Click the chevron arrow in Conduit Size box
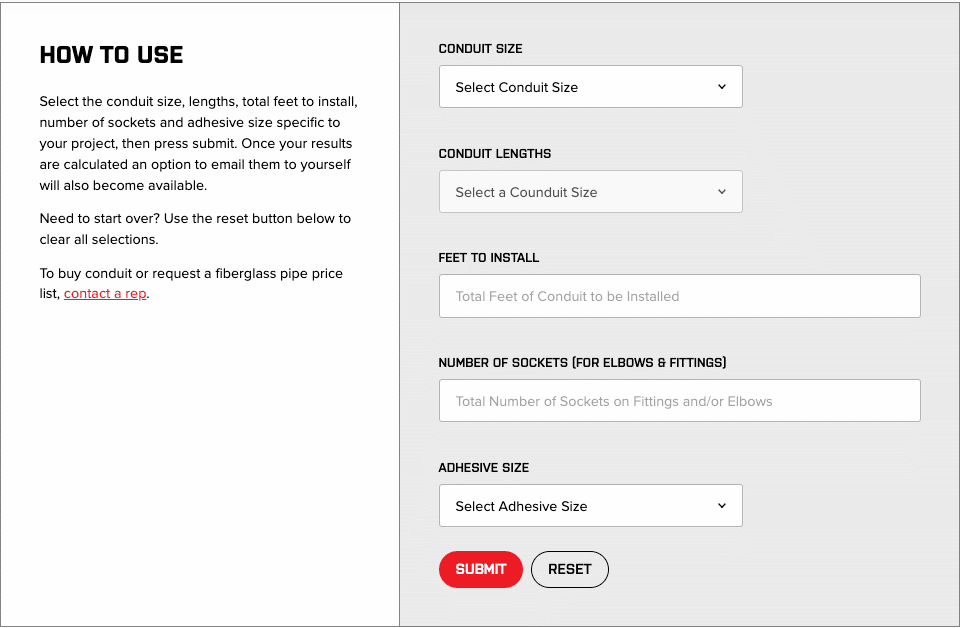The width and height of the screenshot is (960, 628). [722, 87]
